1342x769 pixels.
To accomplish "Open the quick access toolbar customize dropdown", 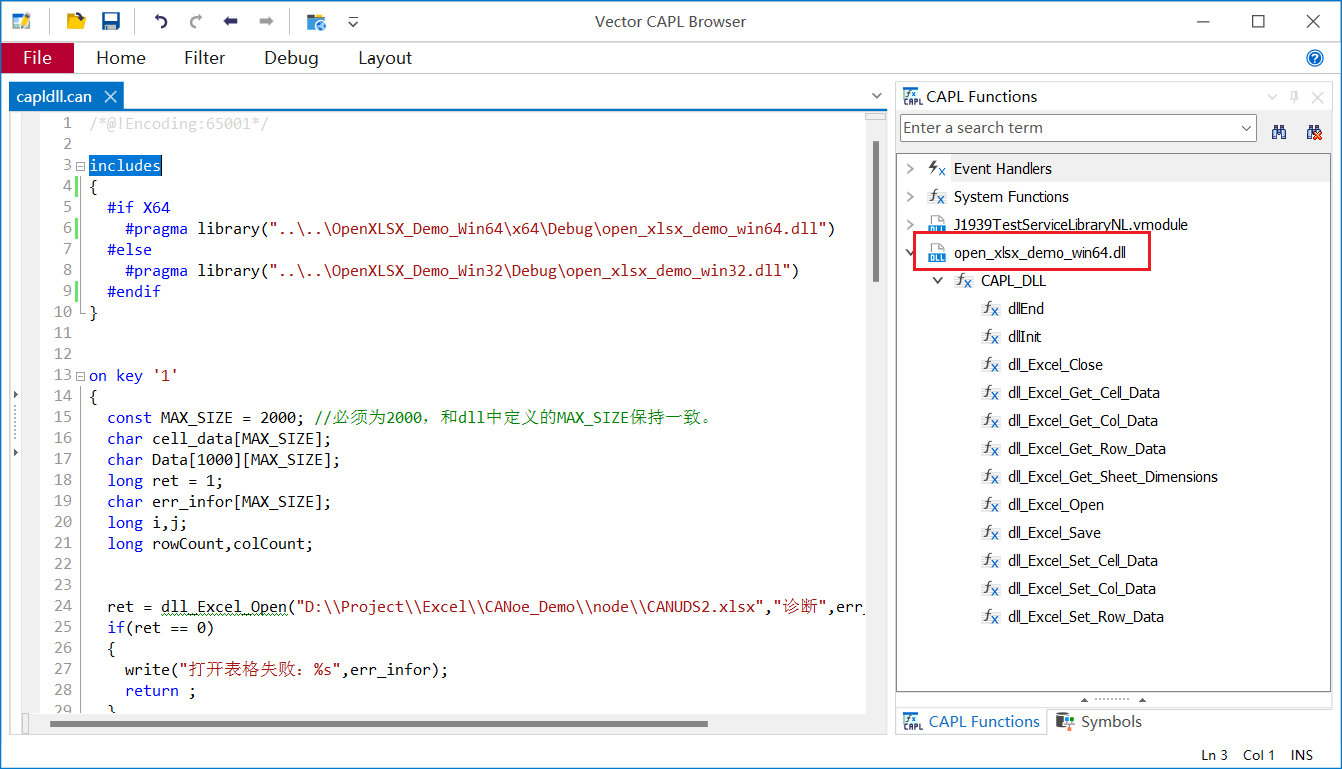I will point(352,21).
